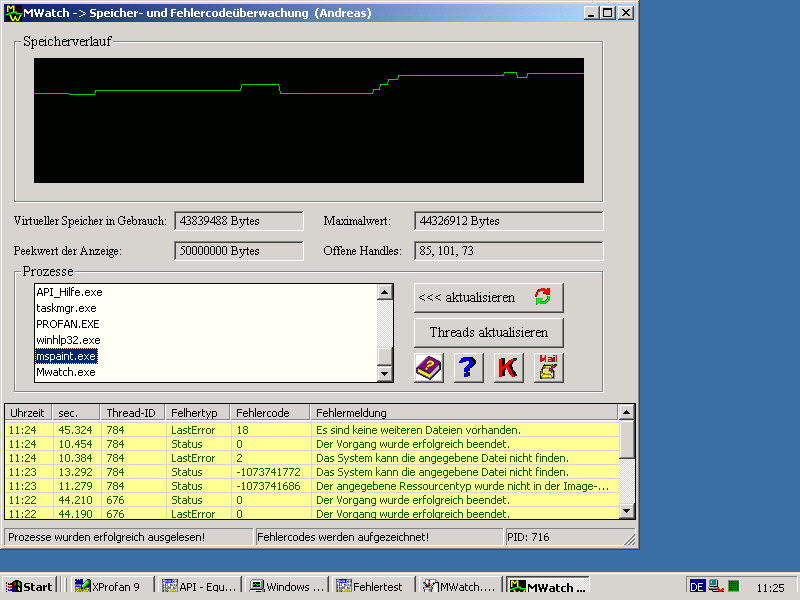Select row with error code 18

(x=312, y=430)
